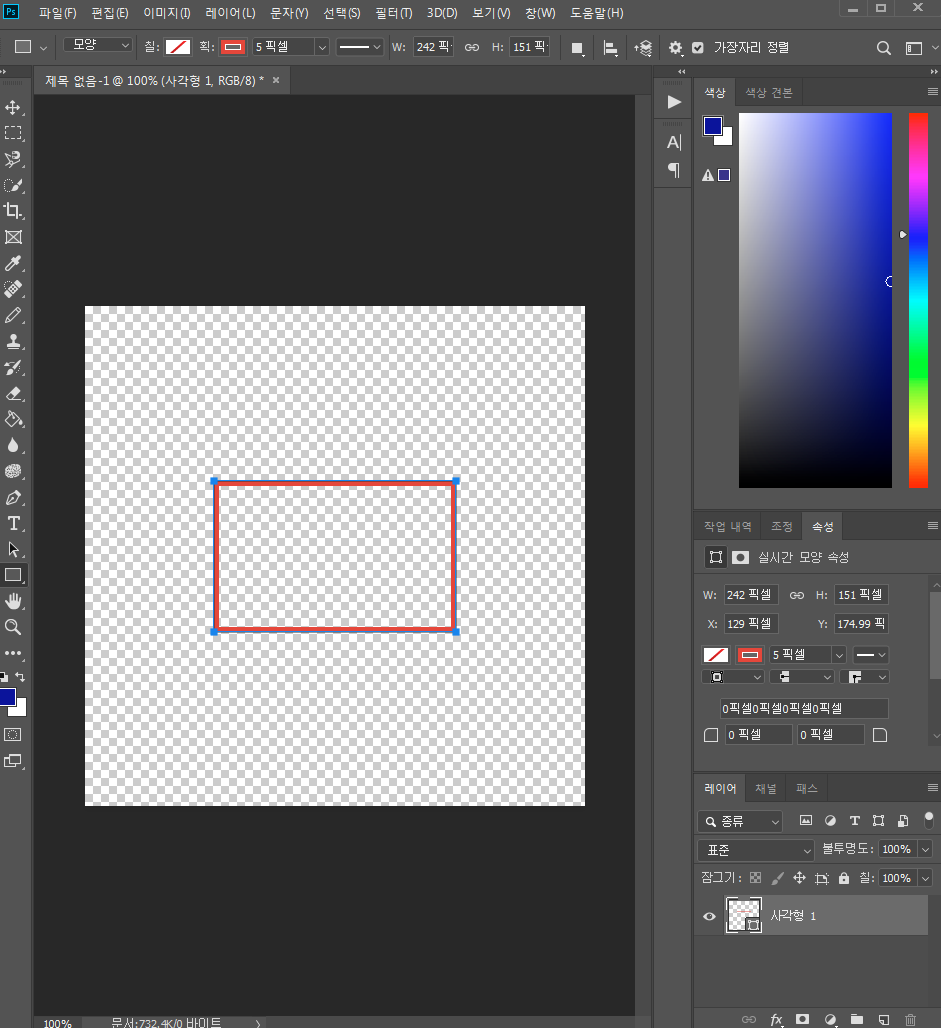Select the Hand tool
This screenshot has width=941, height=1028.
[13, 601]
